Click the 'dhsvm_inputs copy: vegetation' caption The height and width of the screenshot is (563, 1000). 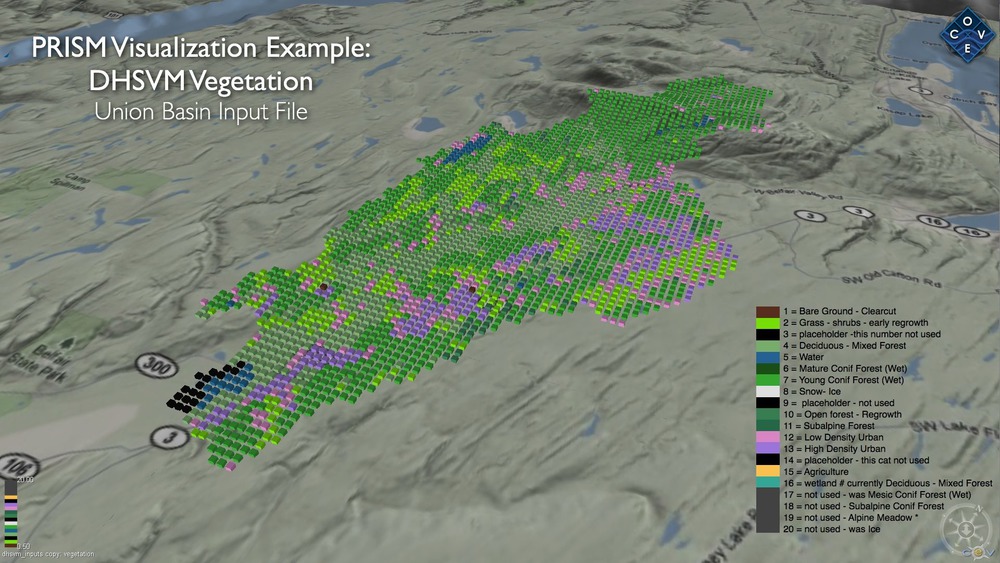coord(48,554)
